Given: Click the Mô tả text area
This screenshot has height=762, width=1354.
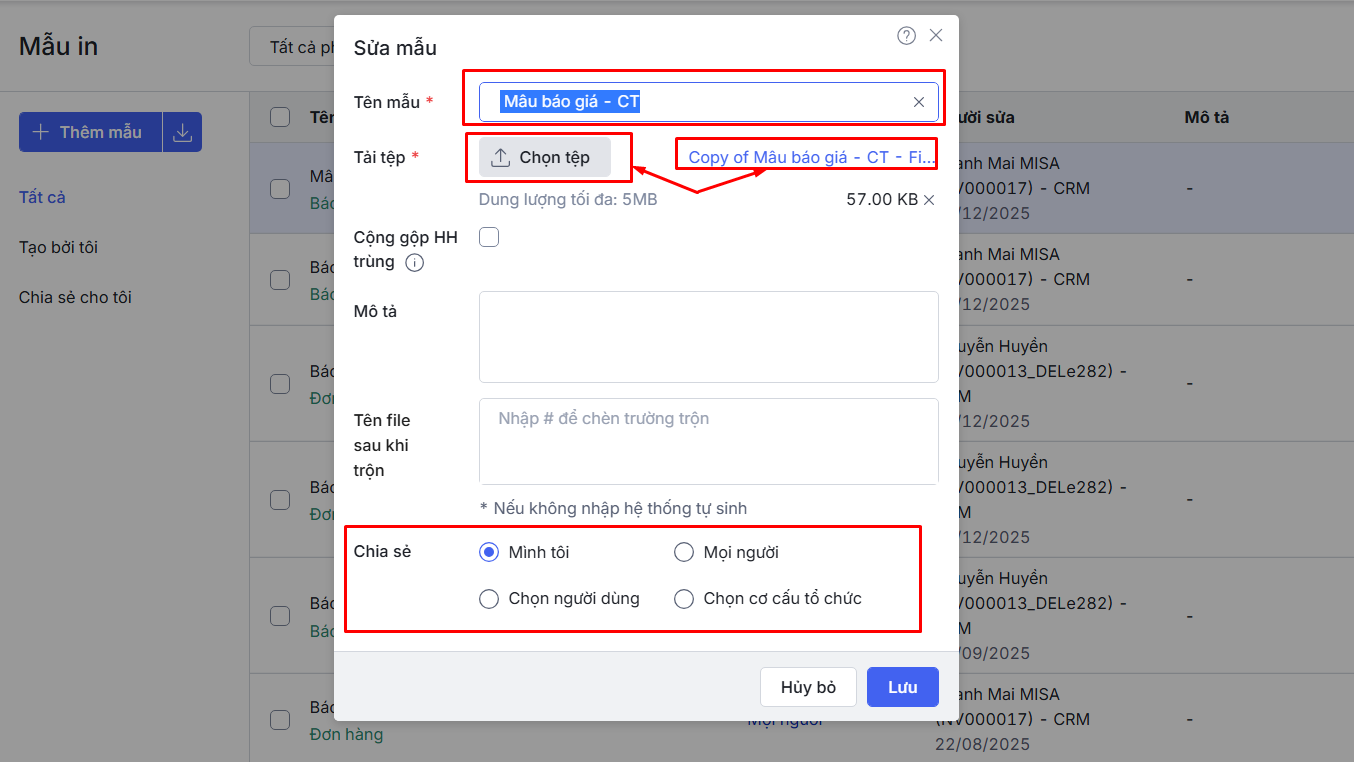Looking at the screenshot, I should [708, 336].
